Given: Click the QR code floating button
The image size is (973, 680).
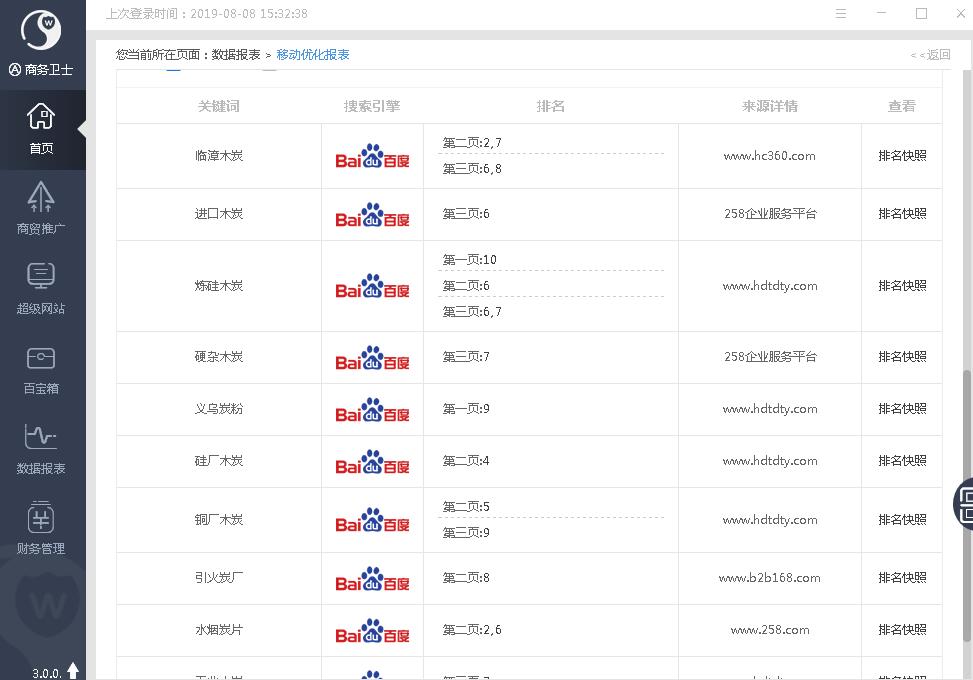Looking at the screenshot, I should click(x=965, y=502).
